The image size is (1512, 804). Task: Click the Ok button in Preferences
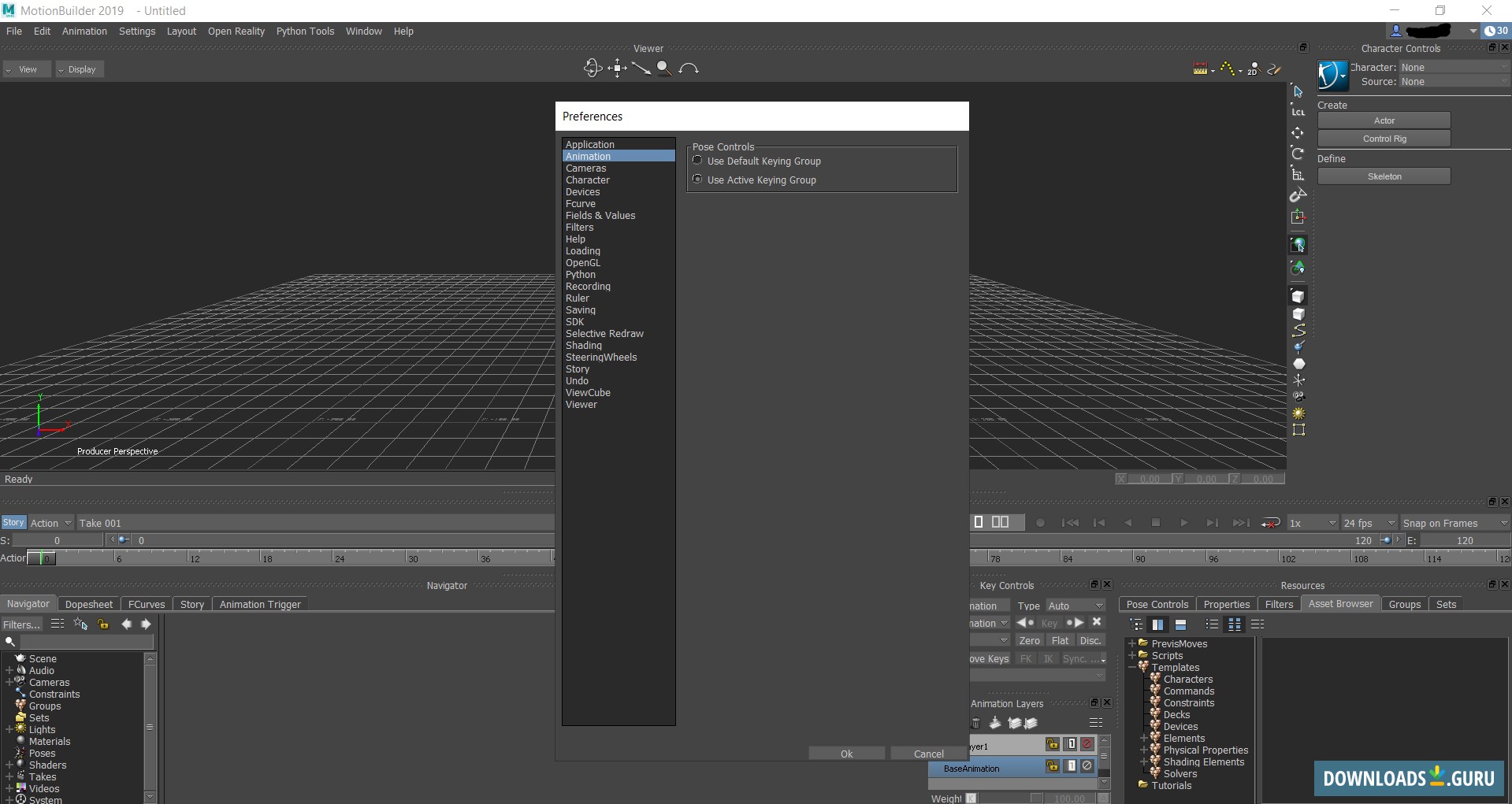846,754
